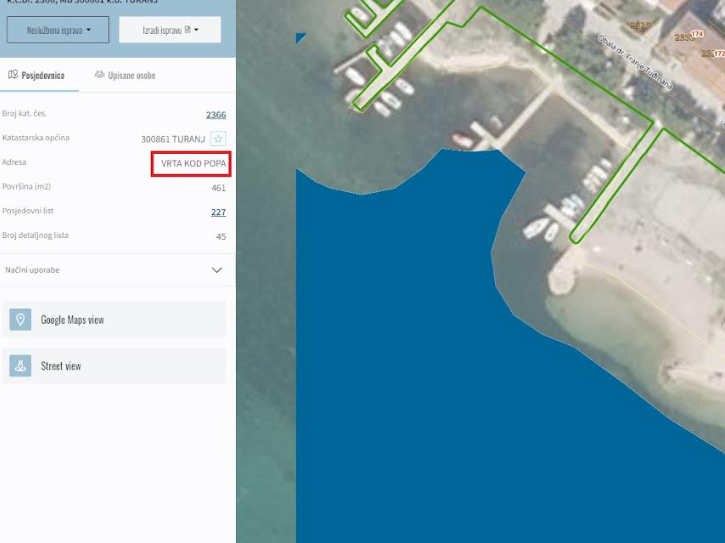Click the small blue triangle on the map
Image resolution: width=725 pixels, height=543 pixels.
[x=300, y=38]
